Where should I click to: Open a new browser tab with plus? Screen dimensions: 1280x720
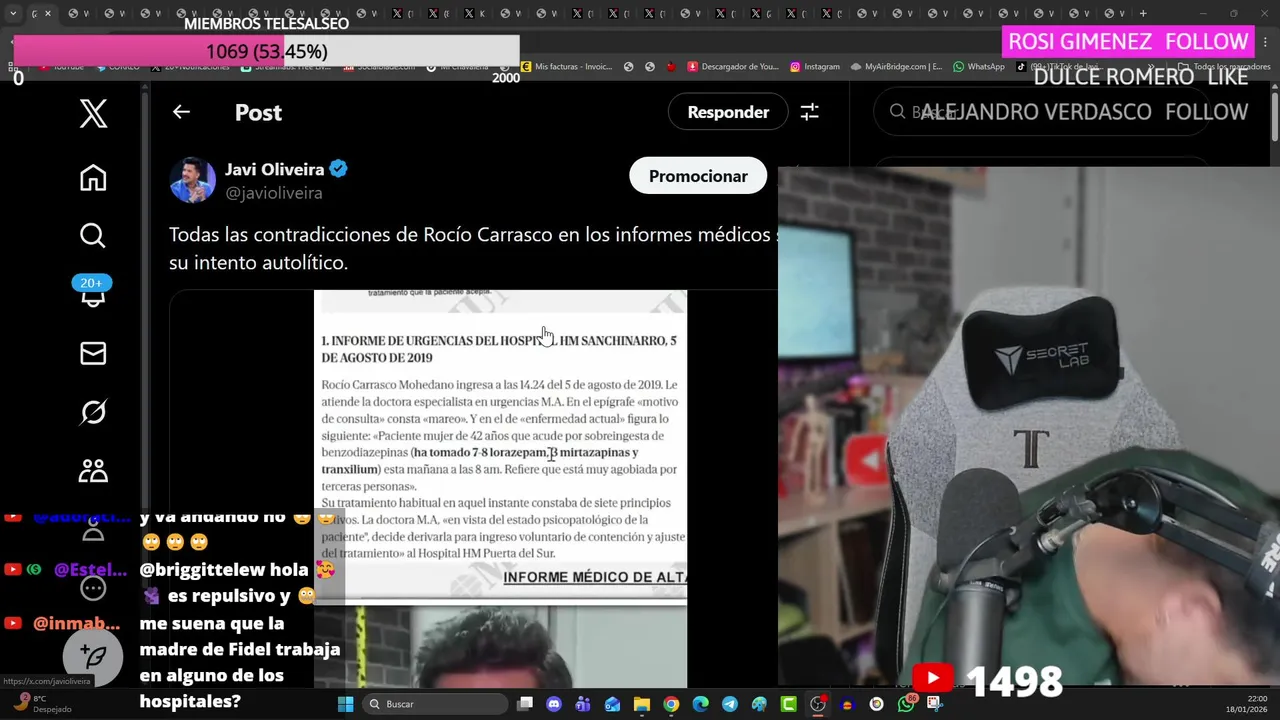[1143, 14]
